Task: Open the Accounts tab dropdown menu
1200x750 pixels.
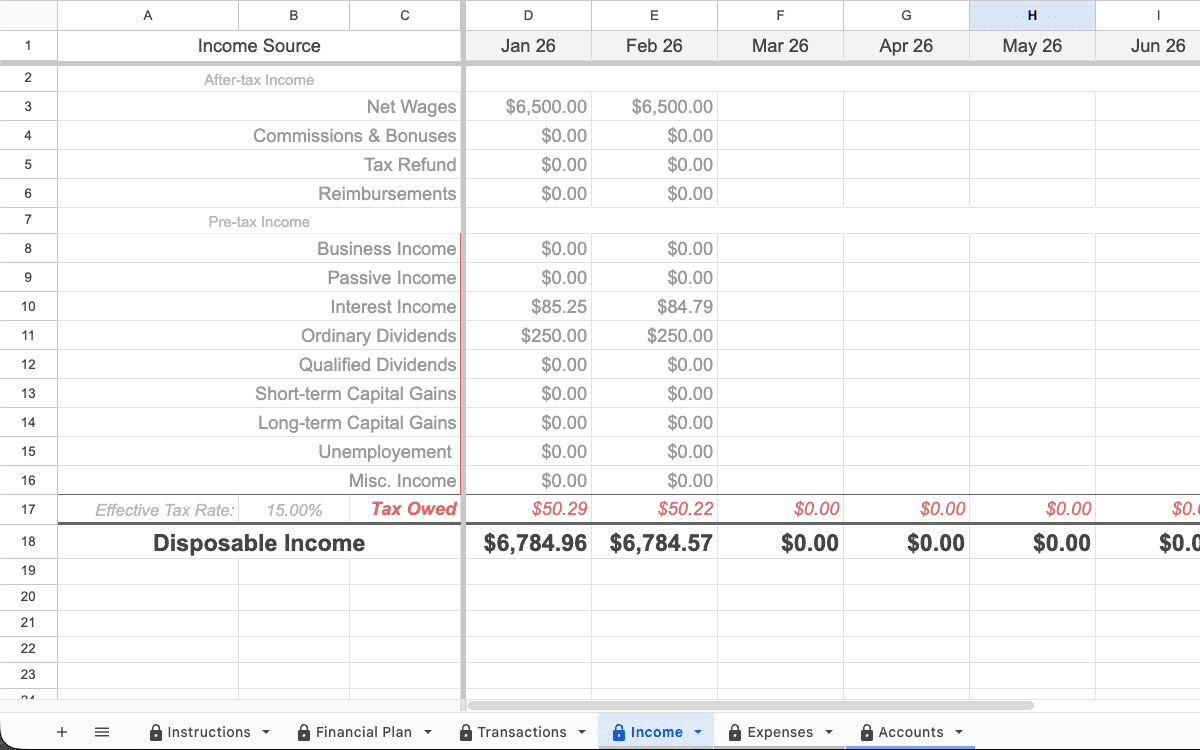Action: click(961, 731)
